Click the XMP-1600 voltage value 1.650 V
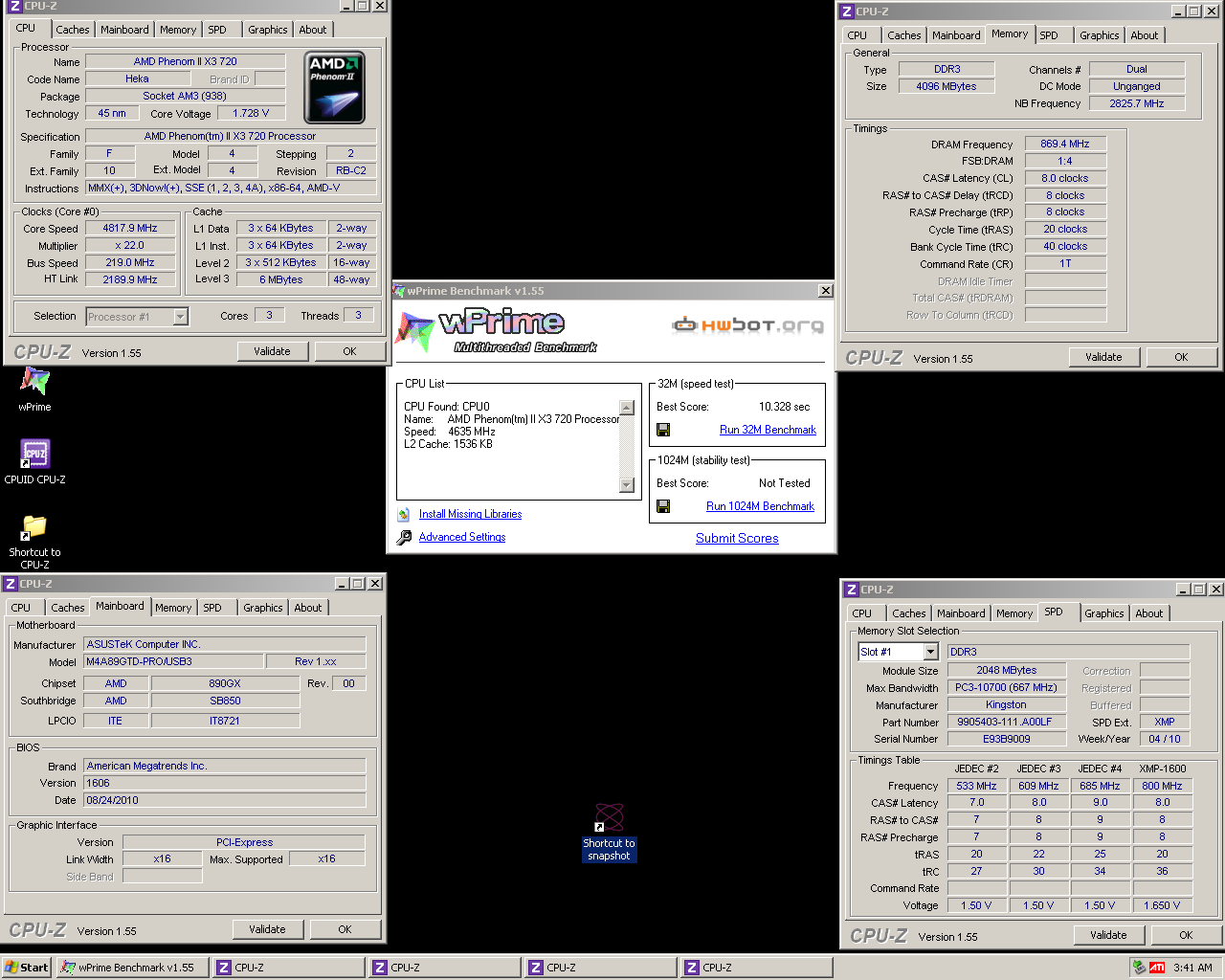This screenshot has width=1225, height=980. (x=1162, y=905)
